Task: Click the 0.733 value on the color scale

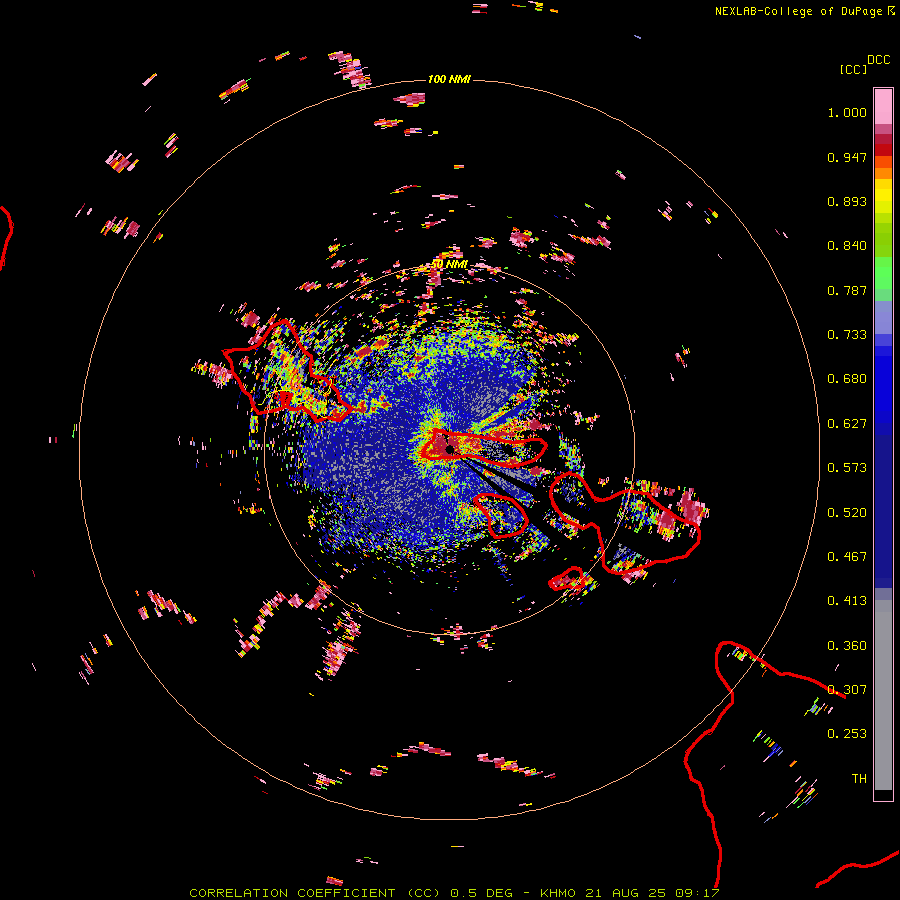Action: (847, 335)
